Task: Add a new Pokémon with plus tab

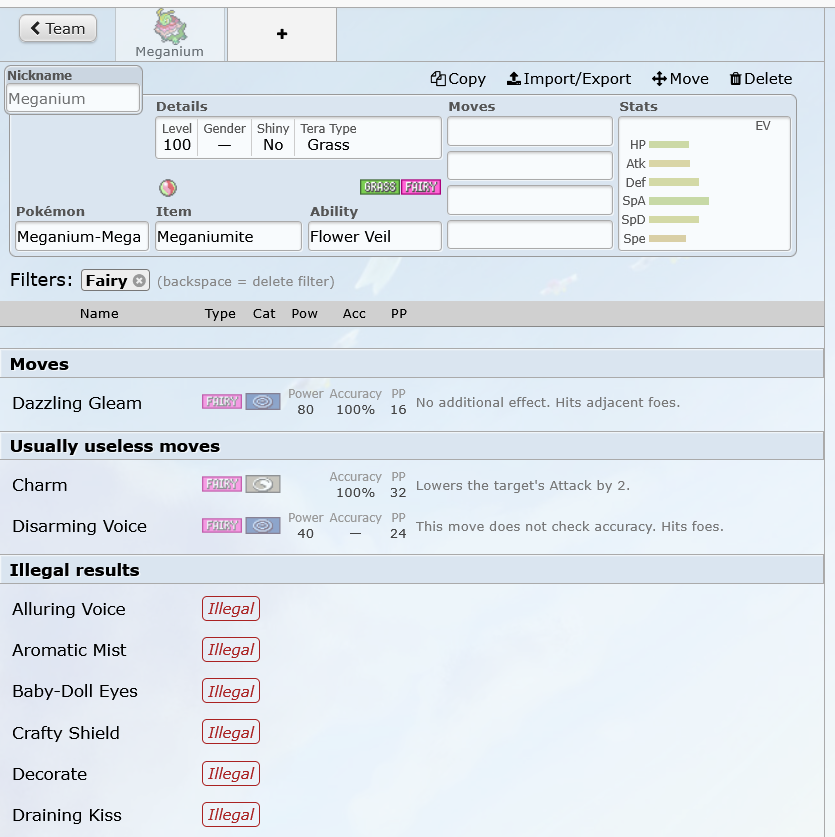Action: [282, 34]
